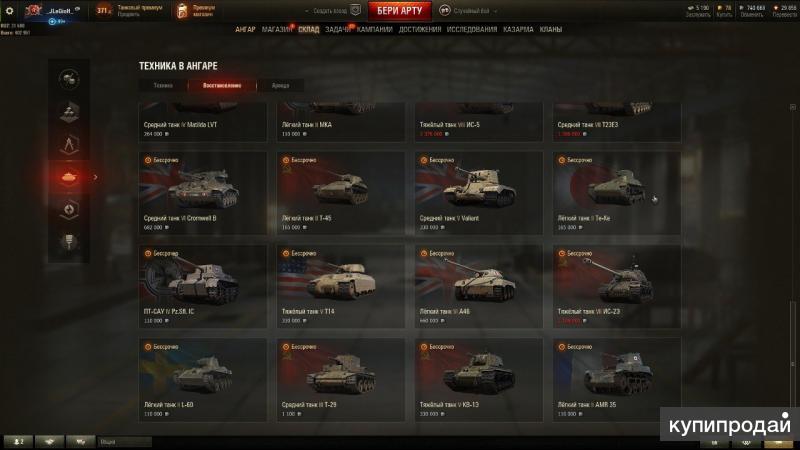The height and width of the screenshot is (450, 800).
Task: Click the platoon shield icon by БЕРИ АРТУ
Action: click(x=356, y=10)
